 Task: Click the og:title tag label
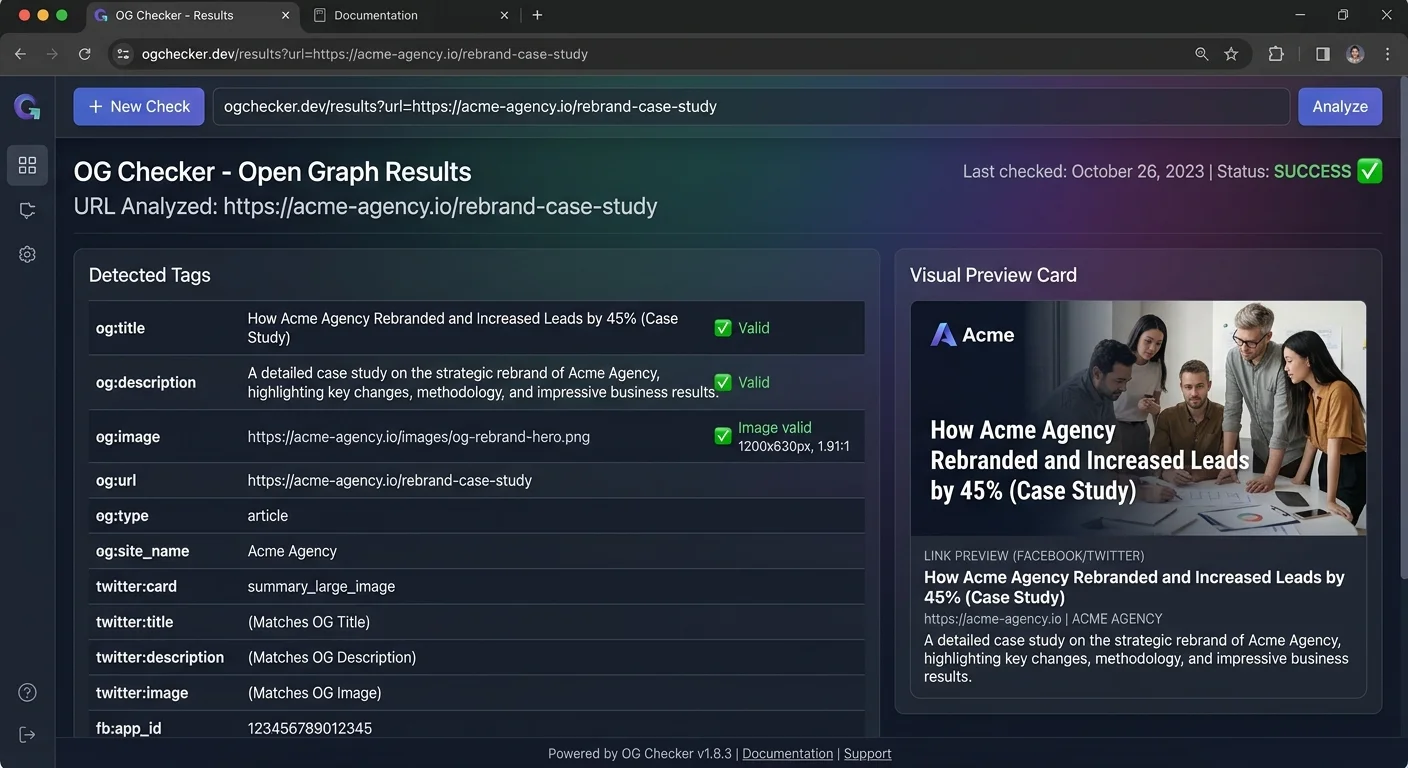(120, 328)
